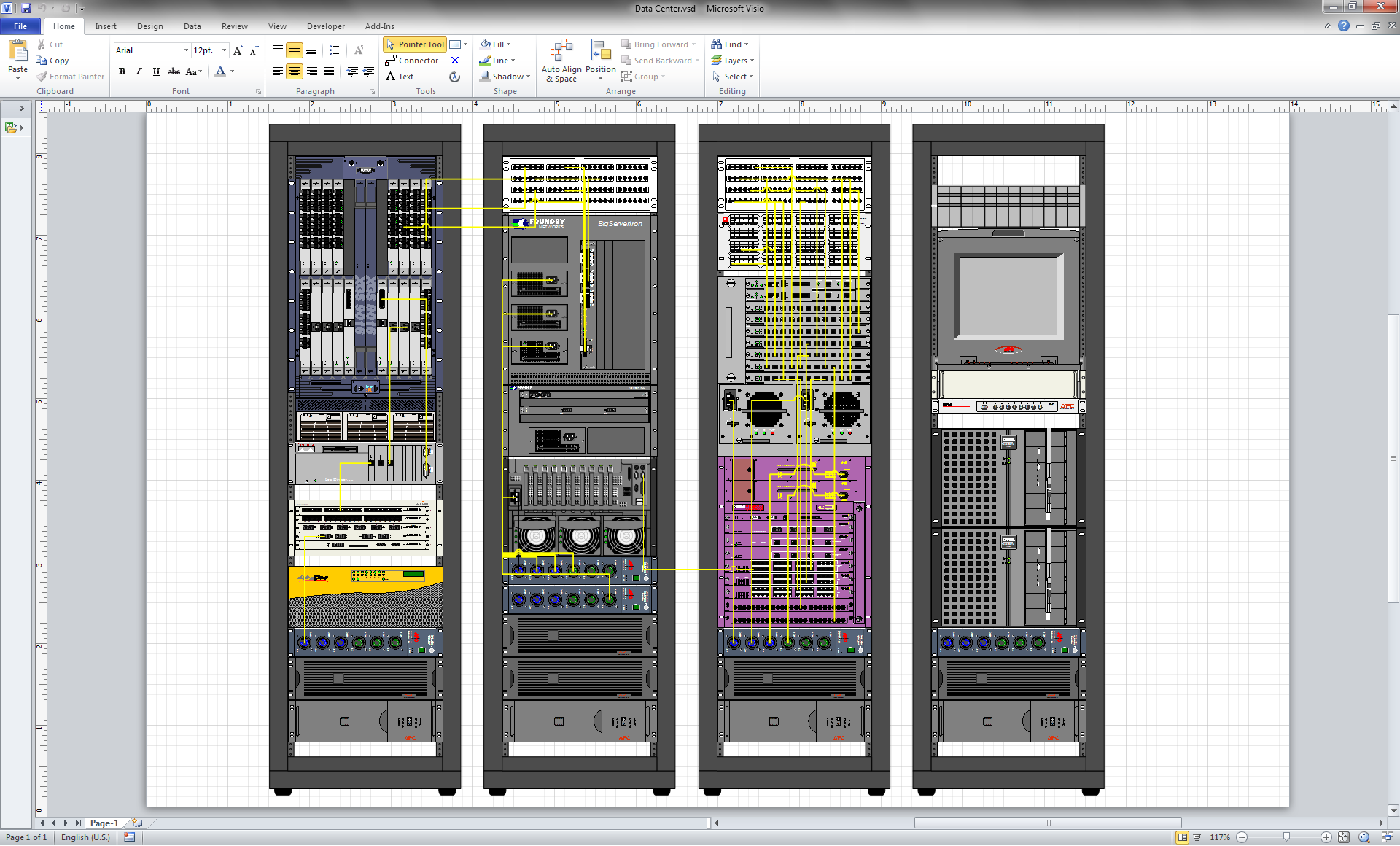Click the Connection Point X tool
The width and height of the screenshot is (1400, 846).
(x=455, y=61)
